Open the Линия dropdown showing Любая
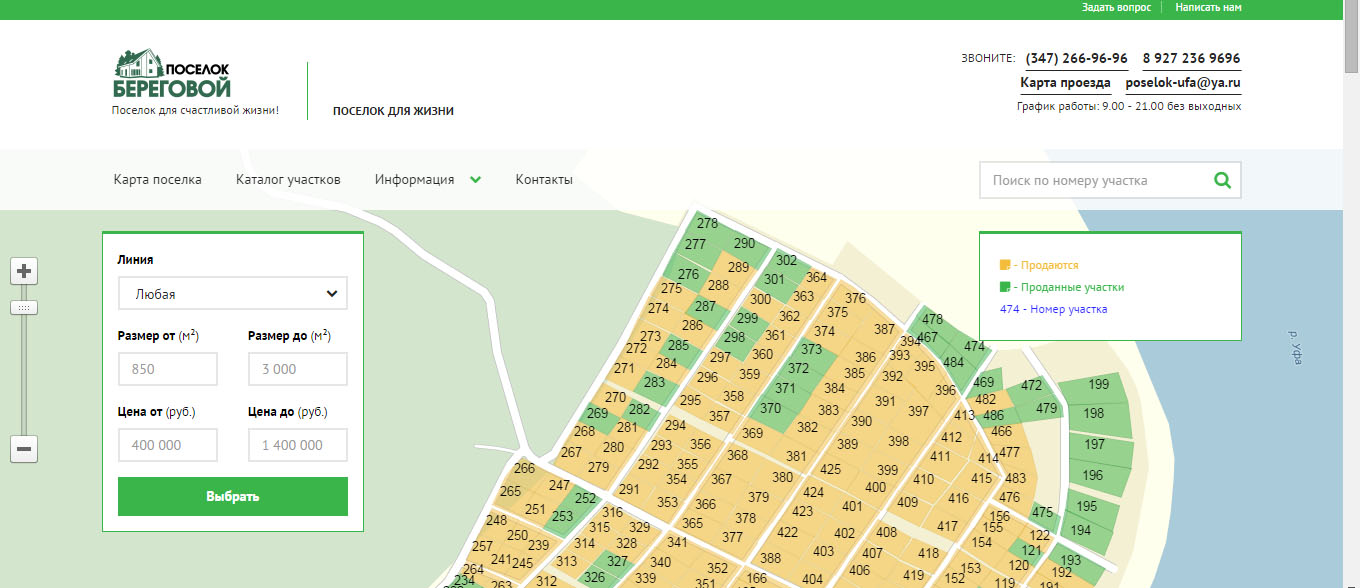 233,294
